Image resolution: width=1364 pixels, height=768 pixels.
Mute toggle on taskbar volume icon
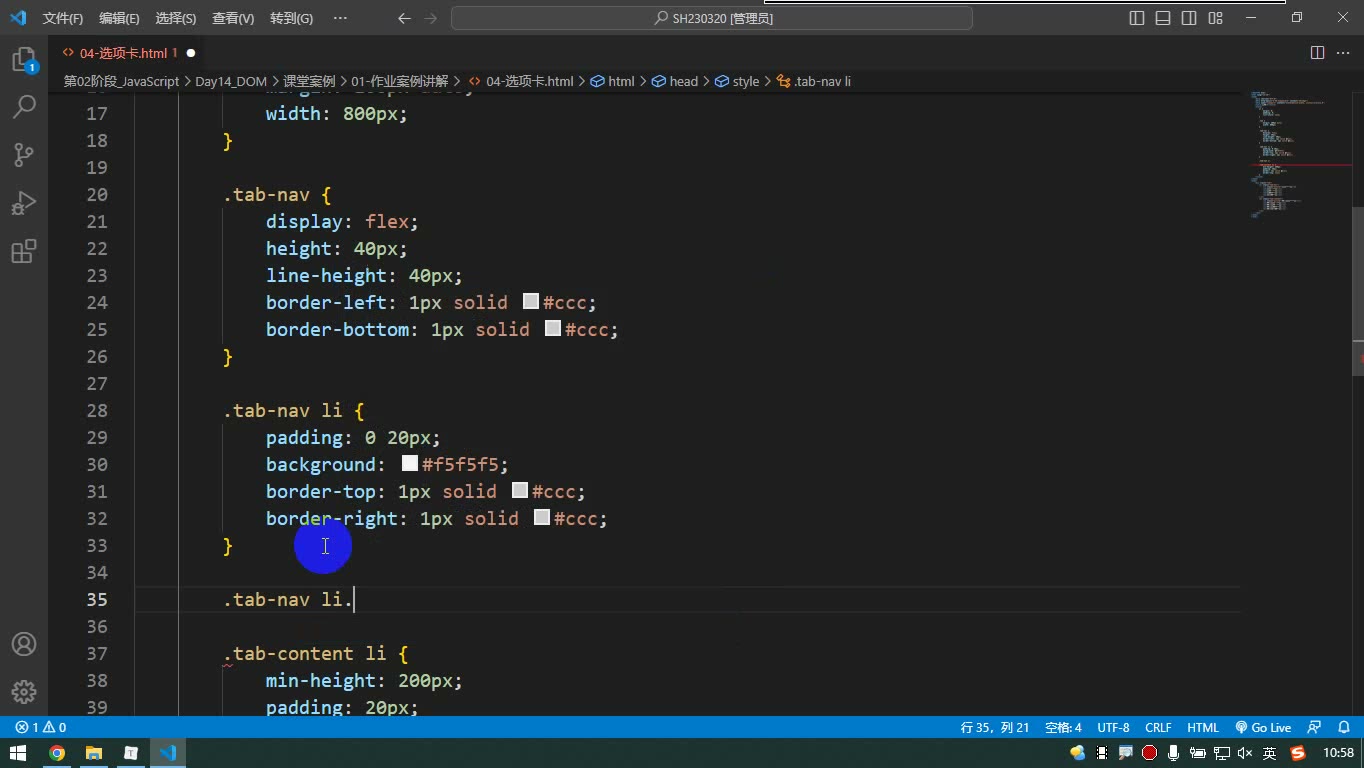point(1245,753)
